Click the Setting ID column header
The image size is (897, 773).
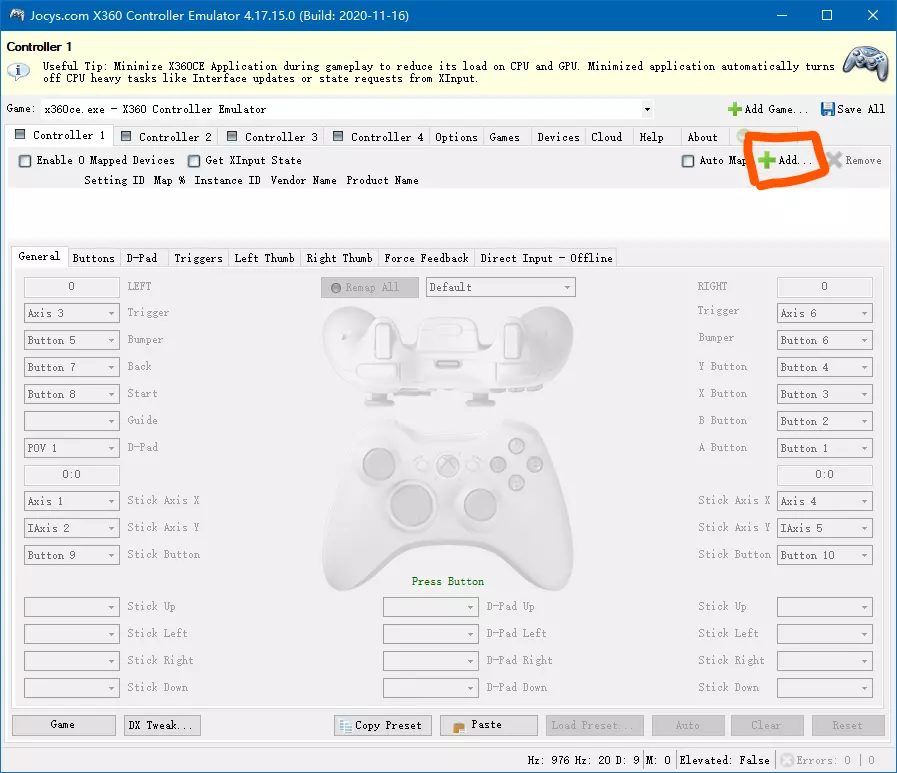pyautogui.click(x=114, y=180)
